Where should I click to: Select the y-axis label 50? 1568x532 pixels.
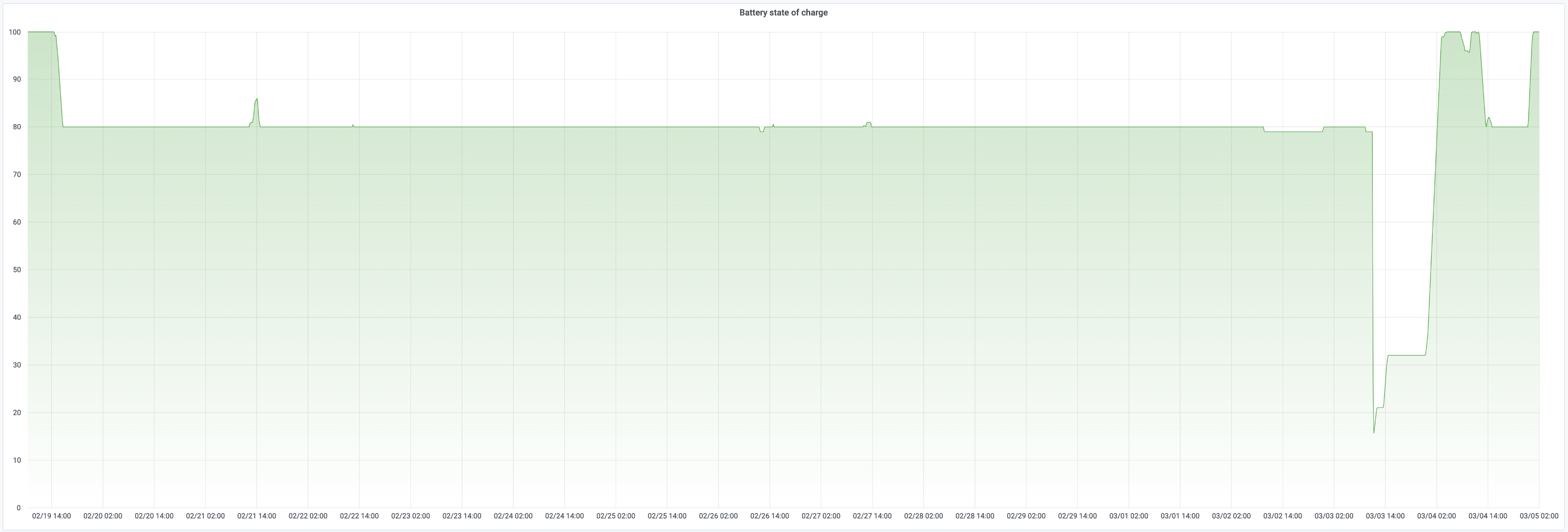pos(17,269)
